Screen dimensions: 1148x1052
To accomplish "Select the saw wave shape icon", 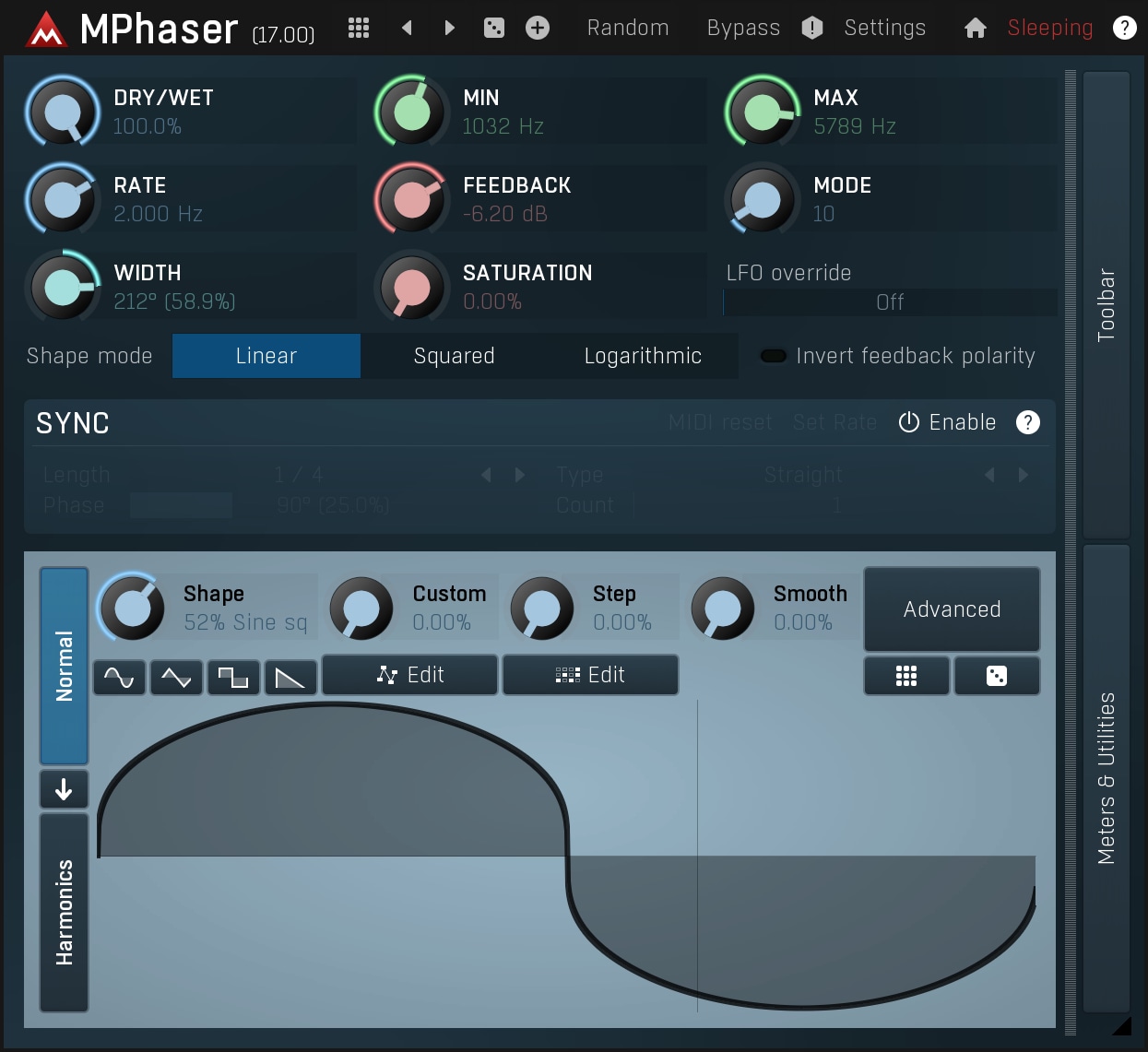I will pyautogui.click(x=290, y=677).
